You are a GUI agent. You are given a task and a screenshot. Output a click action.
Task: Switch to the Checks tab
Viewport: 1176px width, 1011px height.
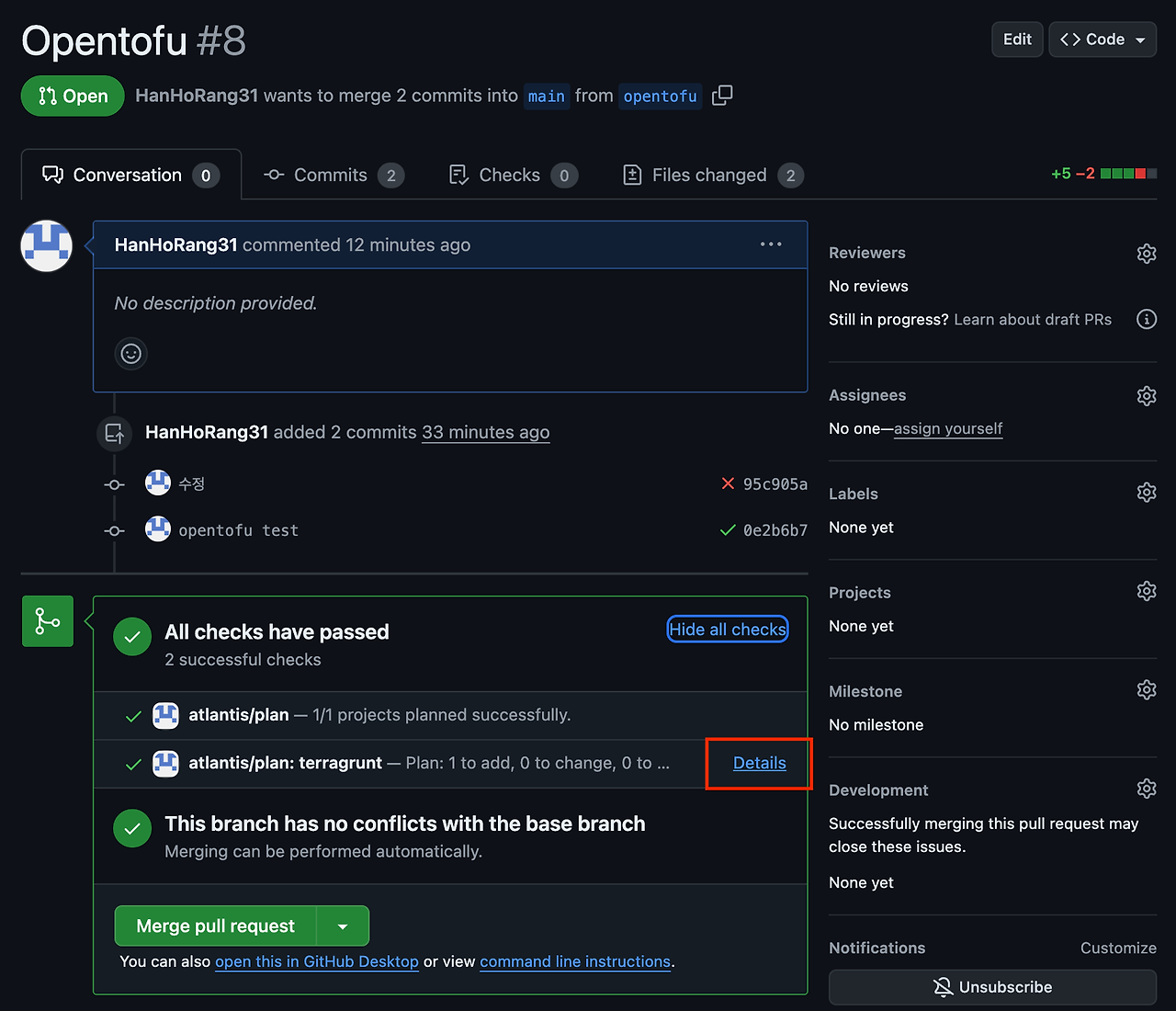[513, 175]
